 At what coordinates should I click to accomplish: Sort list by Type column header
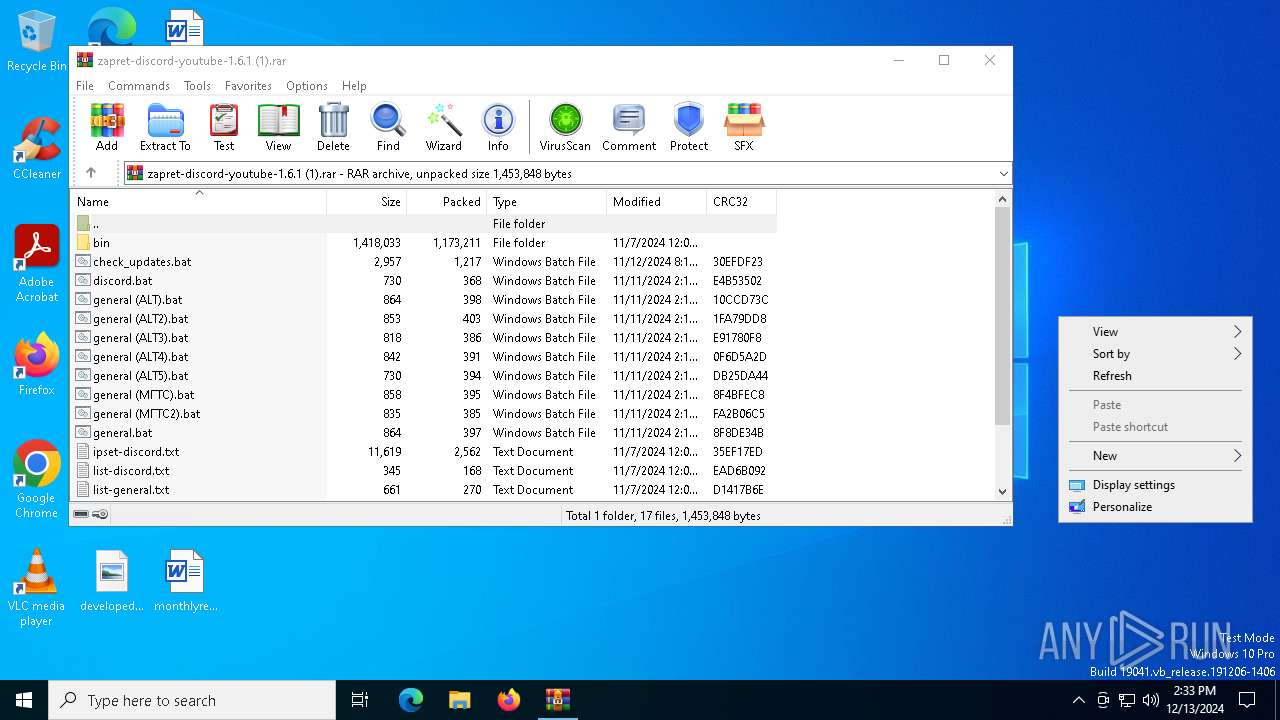click(x=546, y=202)
